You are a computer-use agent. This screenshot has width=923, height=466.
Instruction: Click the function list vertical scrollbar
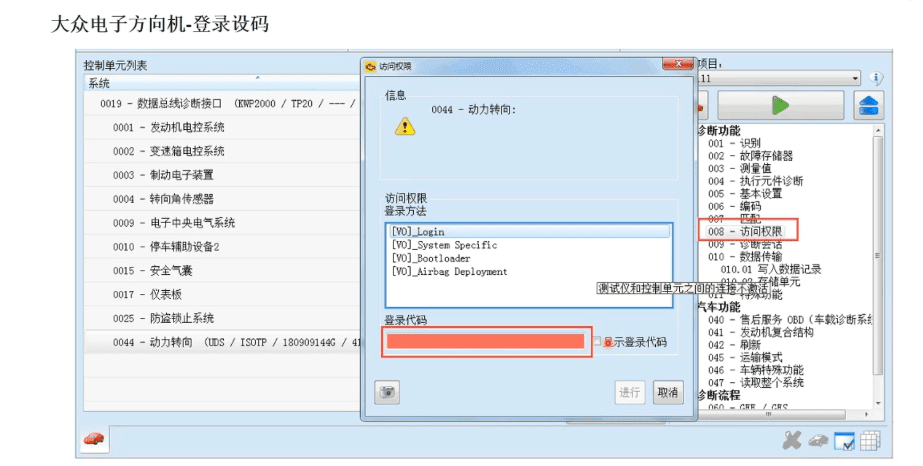click(x=879, y=260)
